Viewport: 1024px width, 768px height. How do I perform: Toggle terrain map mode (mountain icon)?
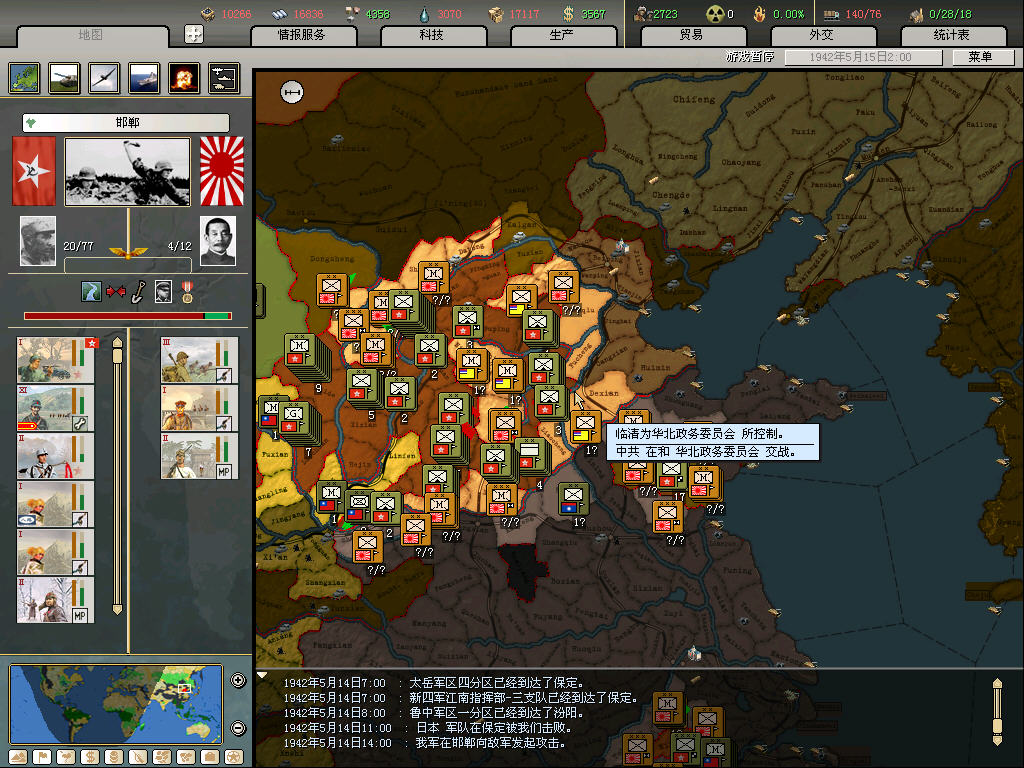point(18,757)
